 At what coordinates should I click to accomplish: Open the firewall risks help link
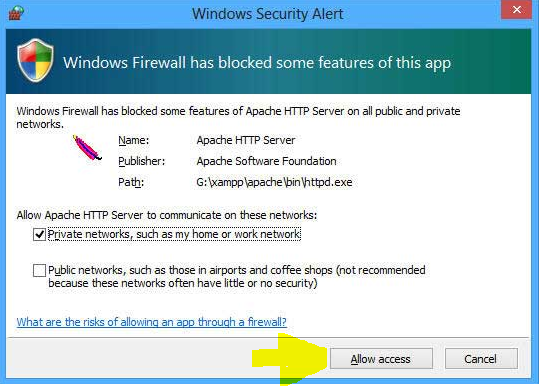(151, 322)
